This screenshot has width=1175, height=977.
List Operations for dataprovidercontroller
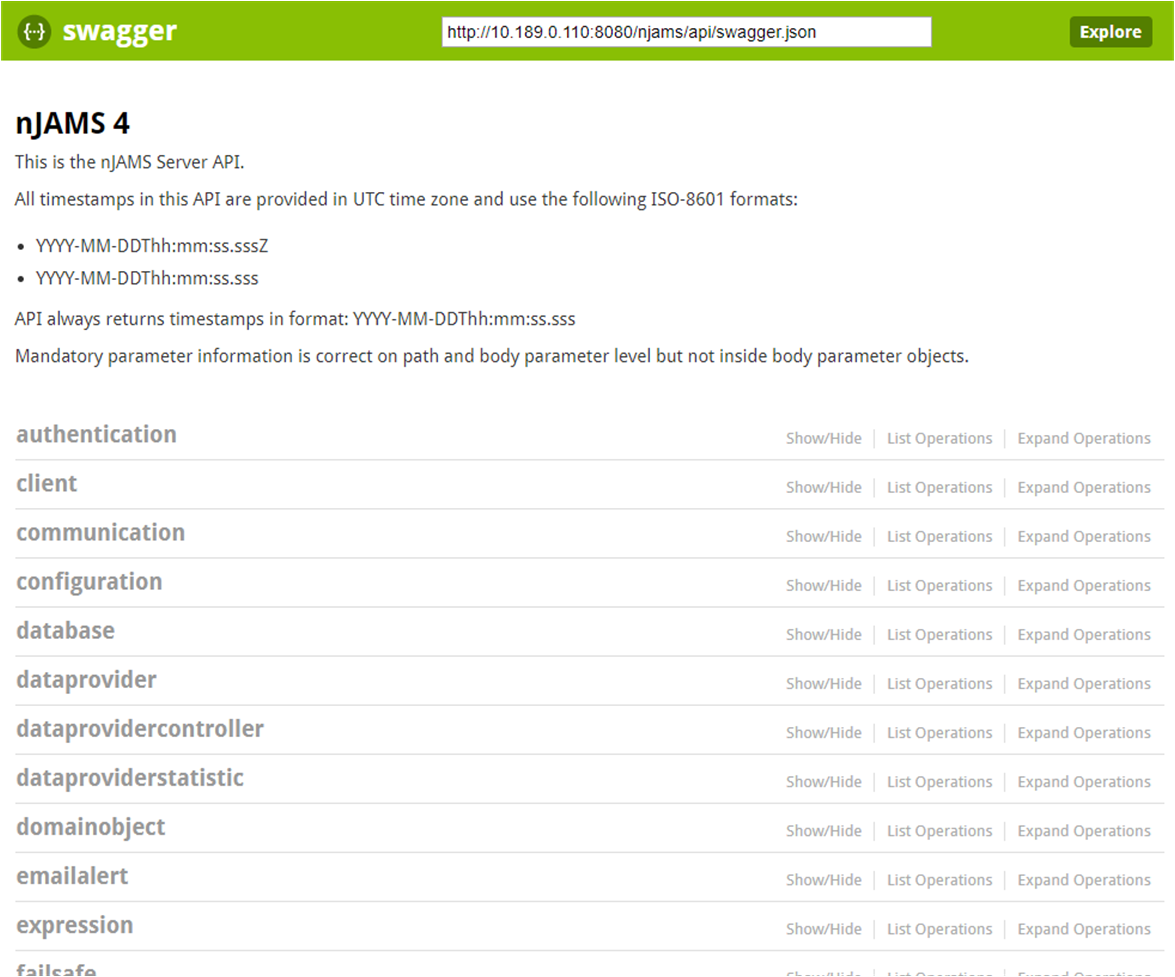pyautogui.click(x=940, y=733)
